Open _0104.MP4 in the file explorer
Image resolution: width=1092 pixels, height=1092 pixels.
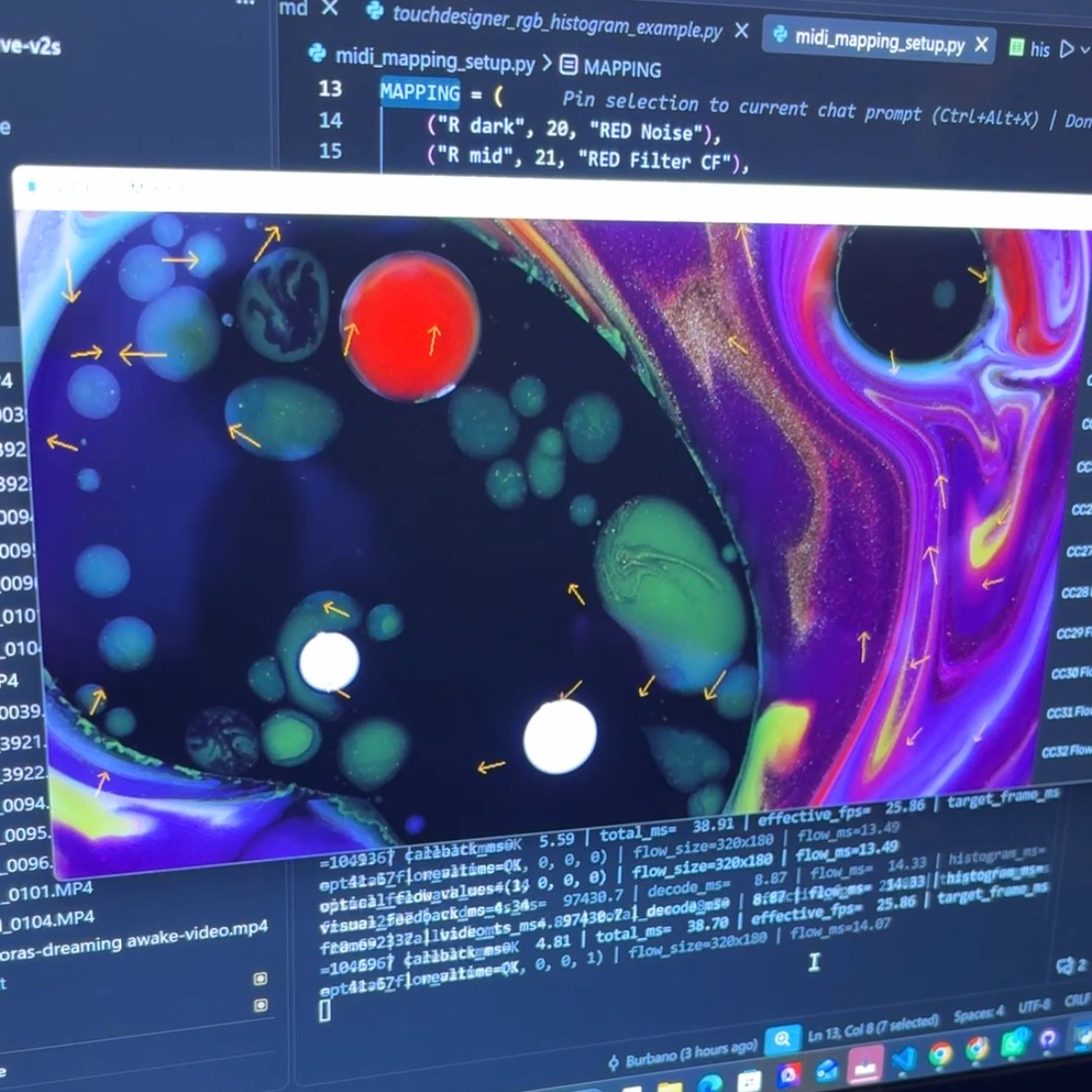[46, 922]
